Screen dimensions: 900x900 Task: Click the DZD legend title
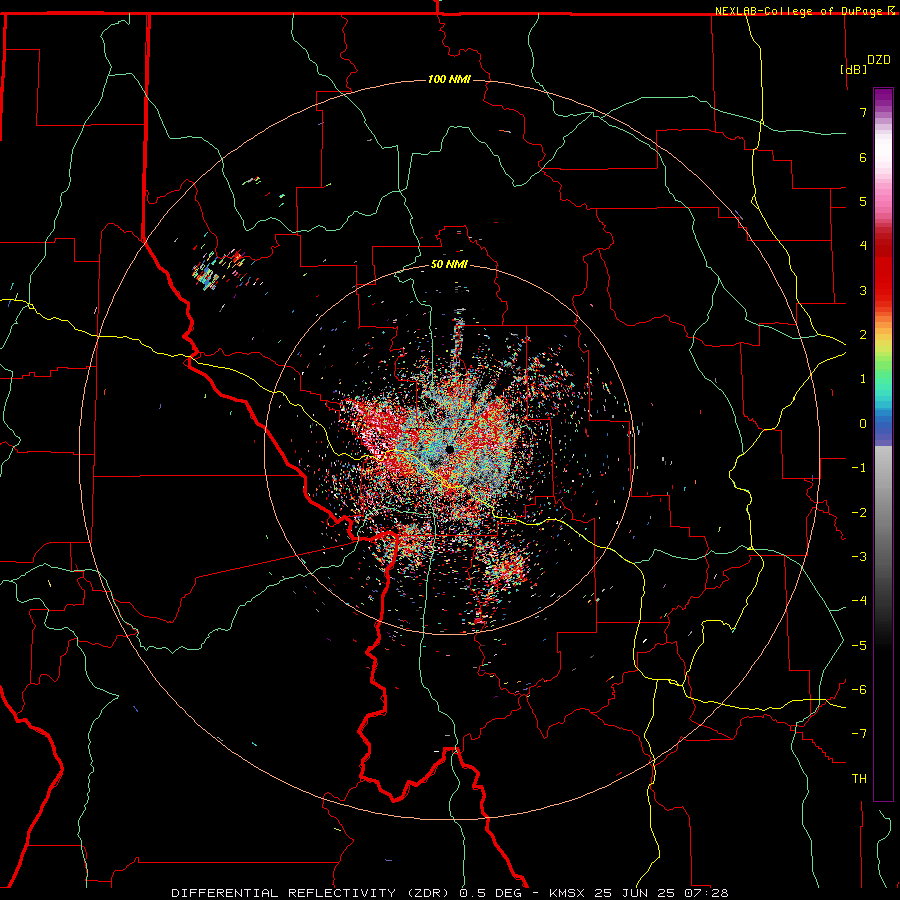879,60
